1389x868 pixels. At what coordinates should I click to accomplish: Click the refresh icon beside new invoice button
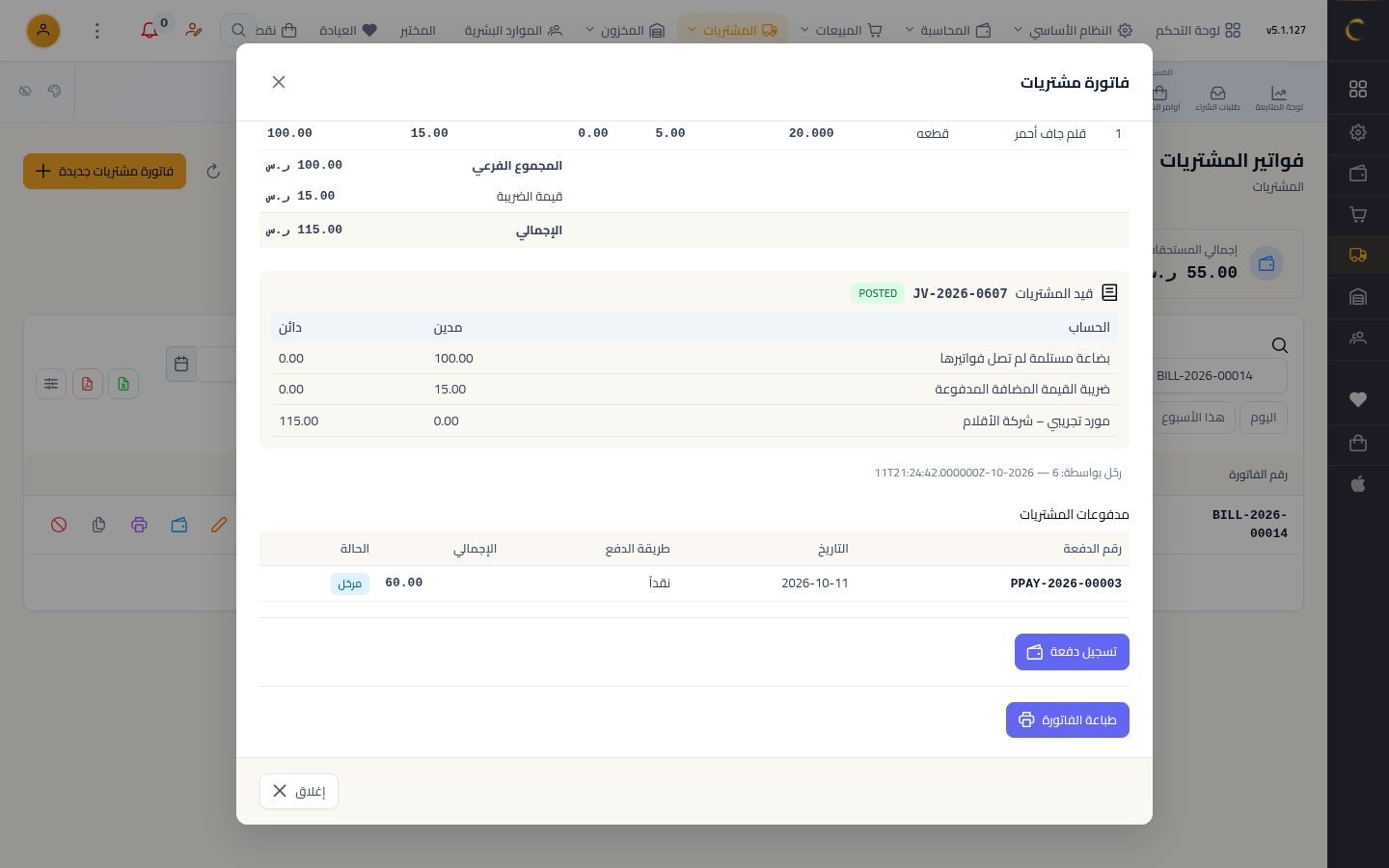[x=213, y=172]
